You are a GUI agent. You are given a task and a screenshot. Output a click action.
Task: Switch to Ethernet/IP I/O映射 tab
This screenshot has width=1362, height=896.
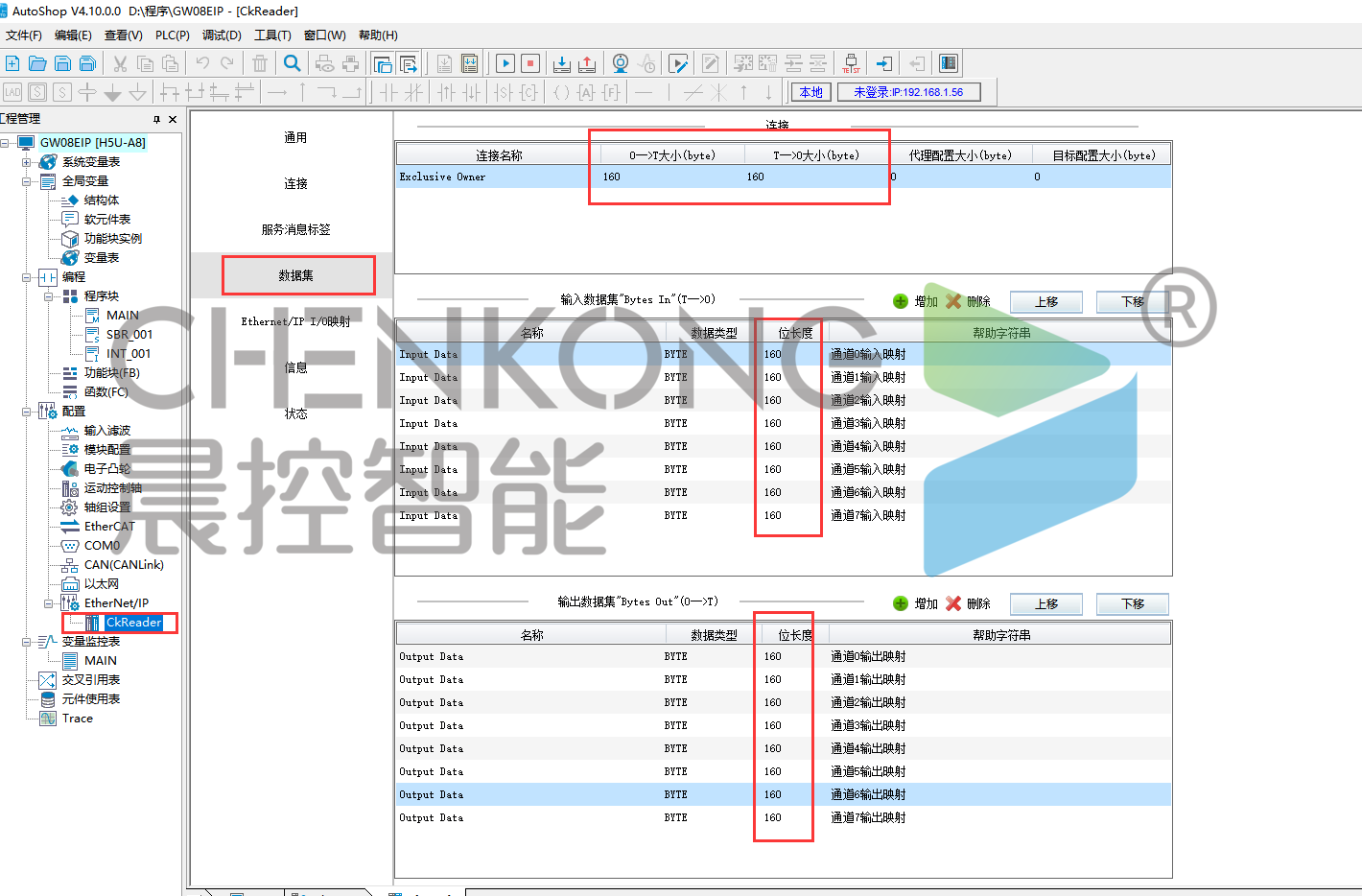295,321
